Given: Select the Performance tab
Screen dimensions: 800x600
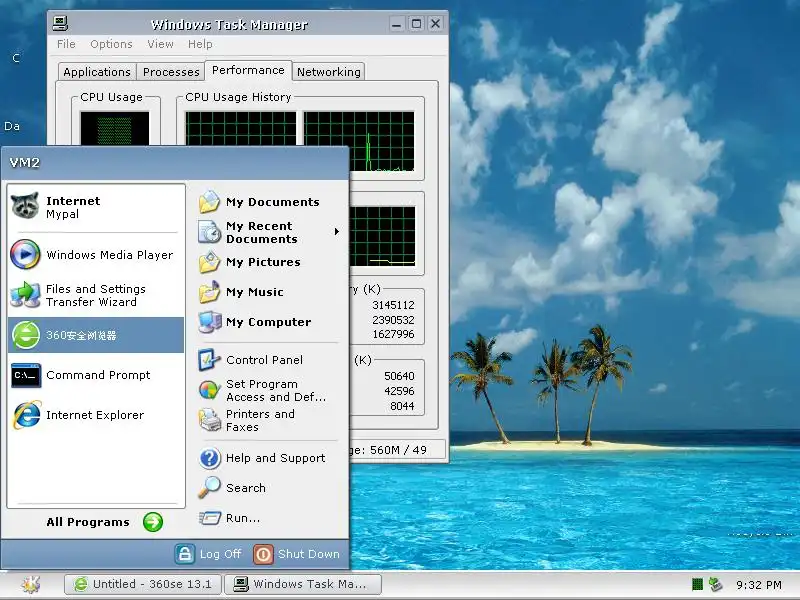Looking at the screenshot, I should coord(248,70).
